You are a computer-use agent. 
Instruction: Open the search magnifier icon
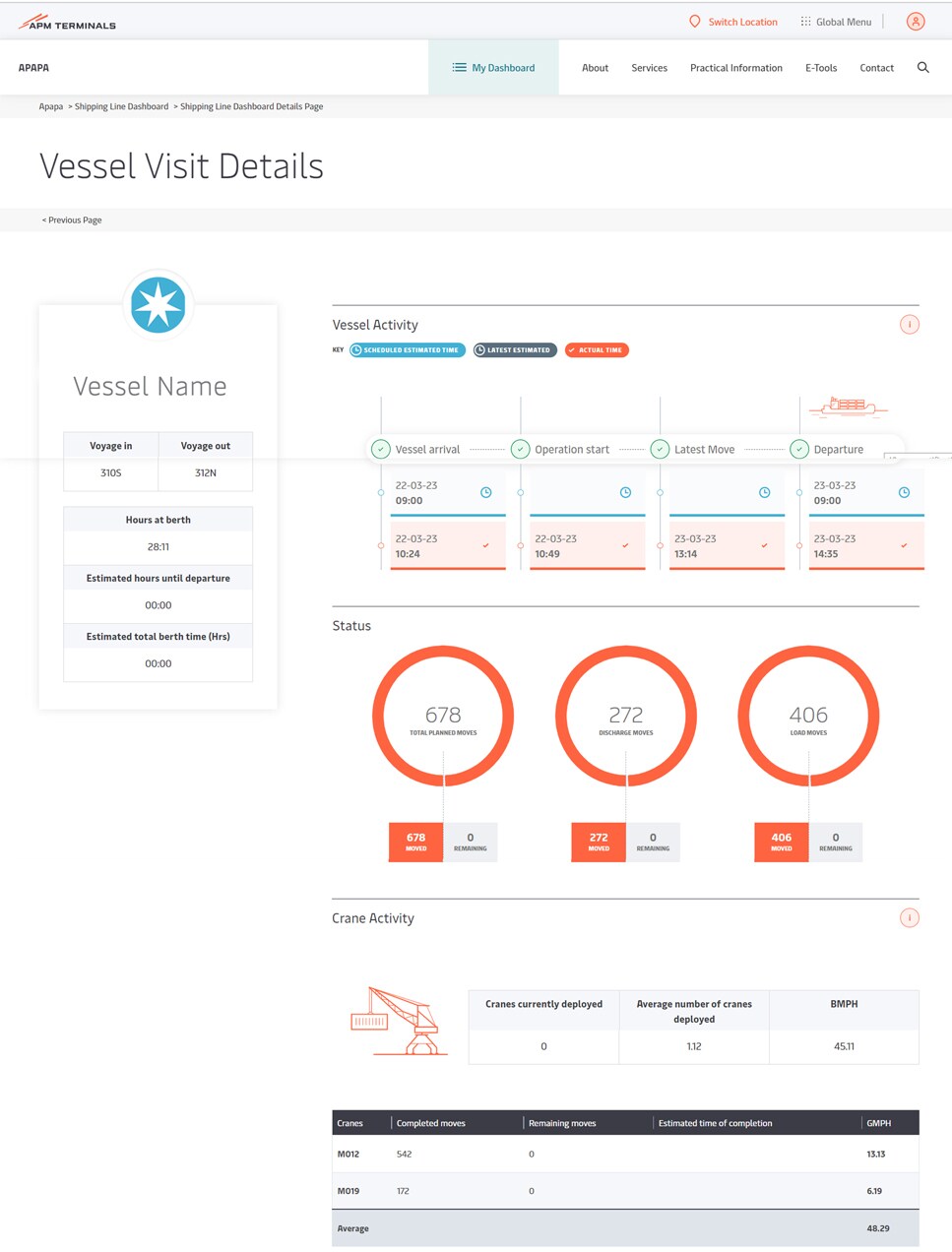(x=922, y=68)
